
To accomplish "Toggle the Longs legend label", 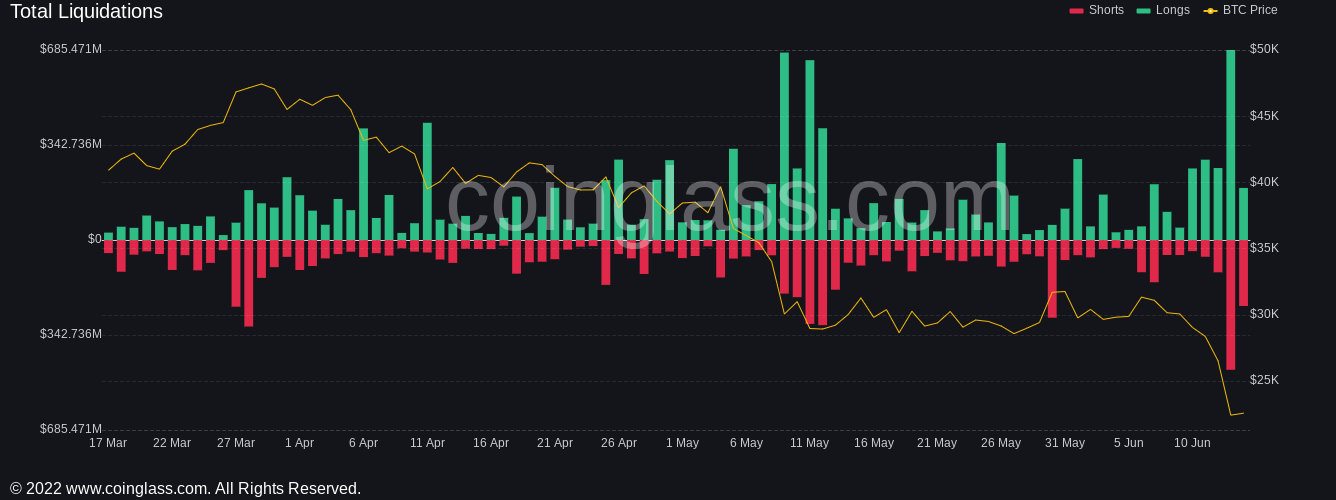I will [1172, 10].
